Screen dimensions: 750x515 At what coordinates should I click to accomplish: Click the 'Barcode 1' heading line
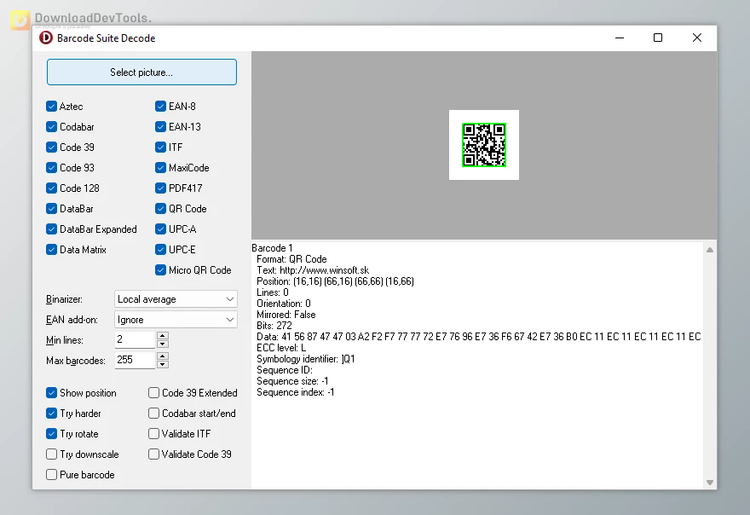(x=272, y=248)
